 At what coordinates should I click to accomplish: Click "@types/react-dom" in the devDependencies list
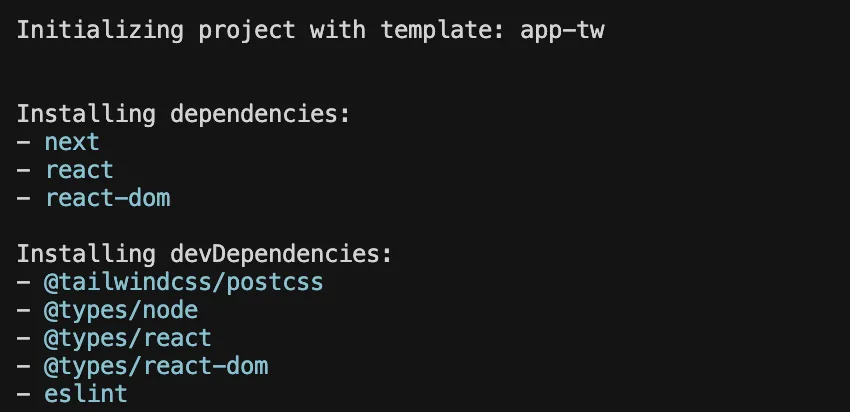(156, 366)
